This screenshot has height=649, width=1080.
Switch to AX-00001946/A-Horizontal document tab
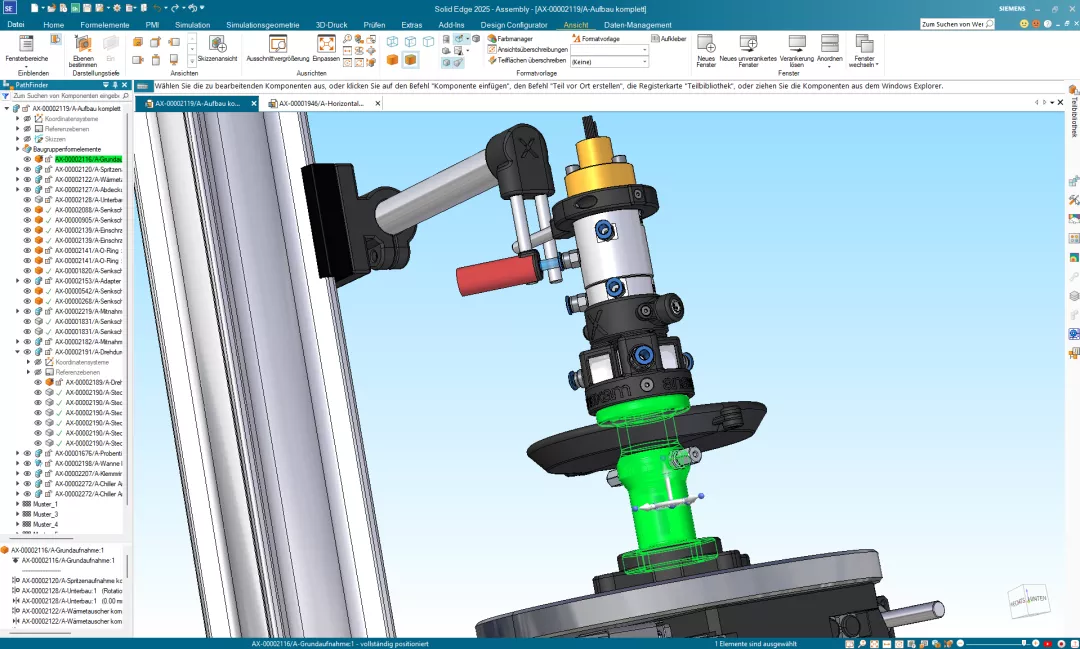(321, 103)
